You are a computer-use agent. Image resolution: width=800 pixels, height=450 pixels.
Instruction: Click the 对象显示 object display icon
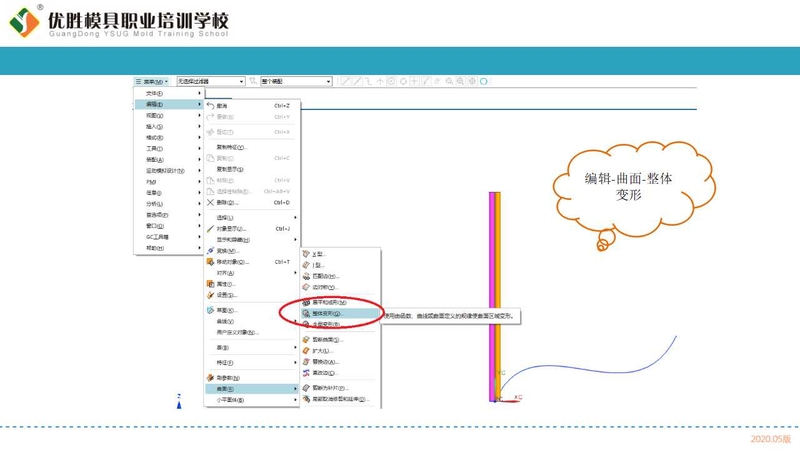(x=210, y=229)
